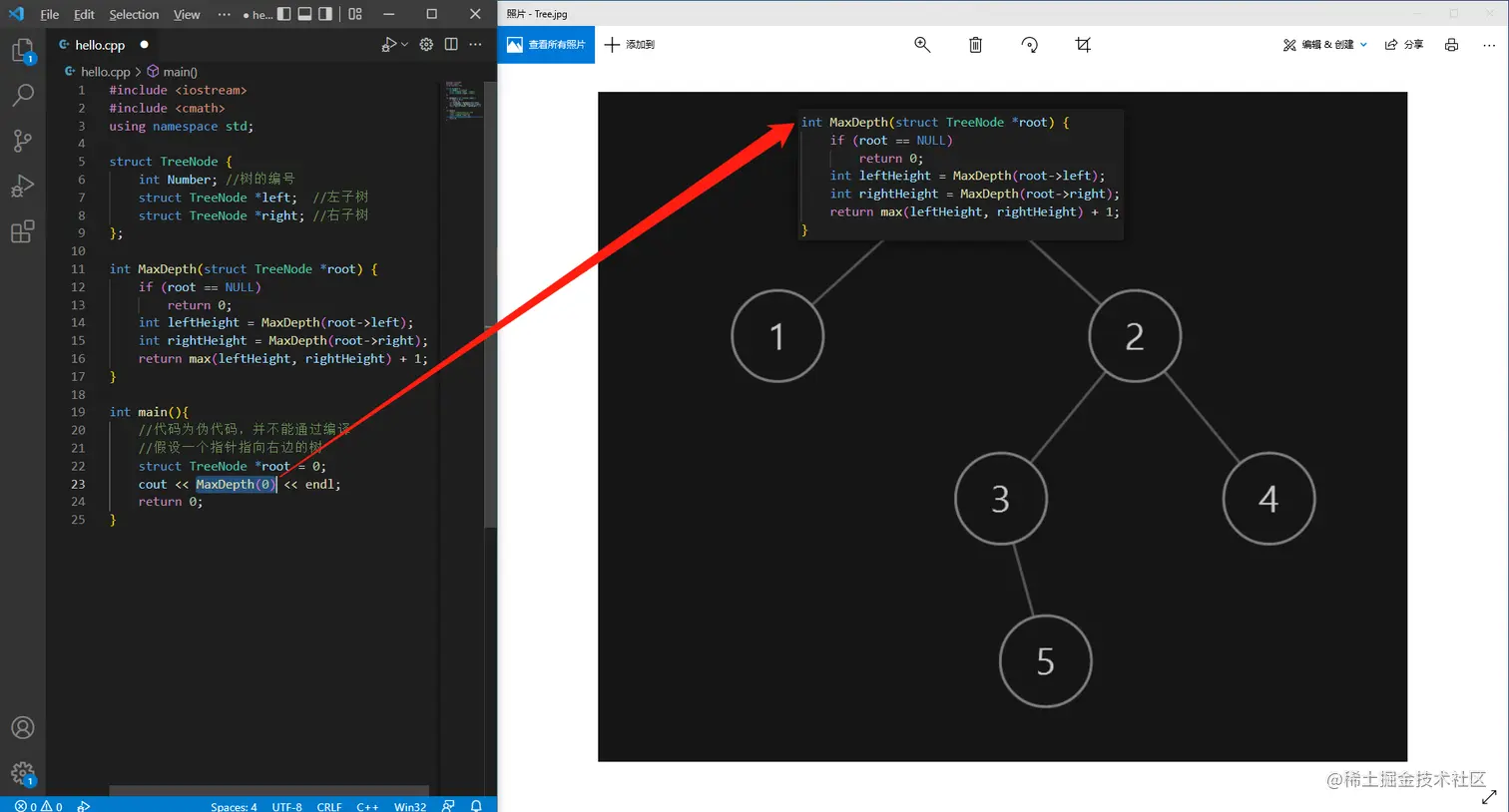
Task: Toggle the secondary side bar layout
Action: pos(325,14)
